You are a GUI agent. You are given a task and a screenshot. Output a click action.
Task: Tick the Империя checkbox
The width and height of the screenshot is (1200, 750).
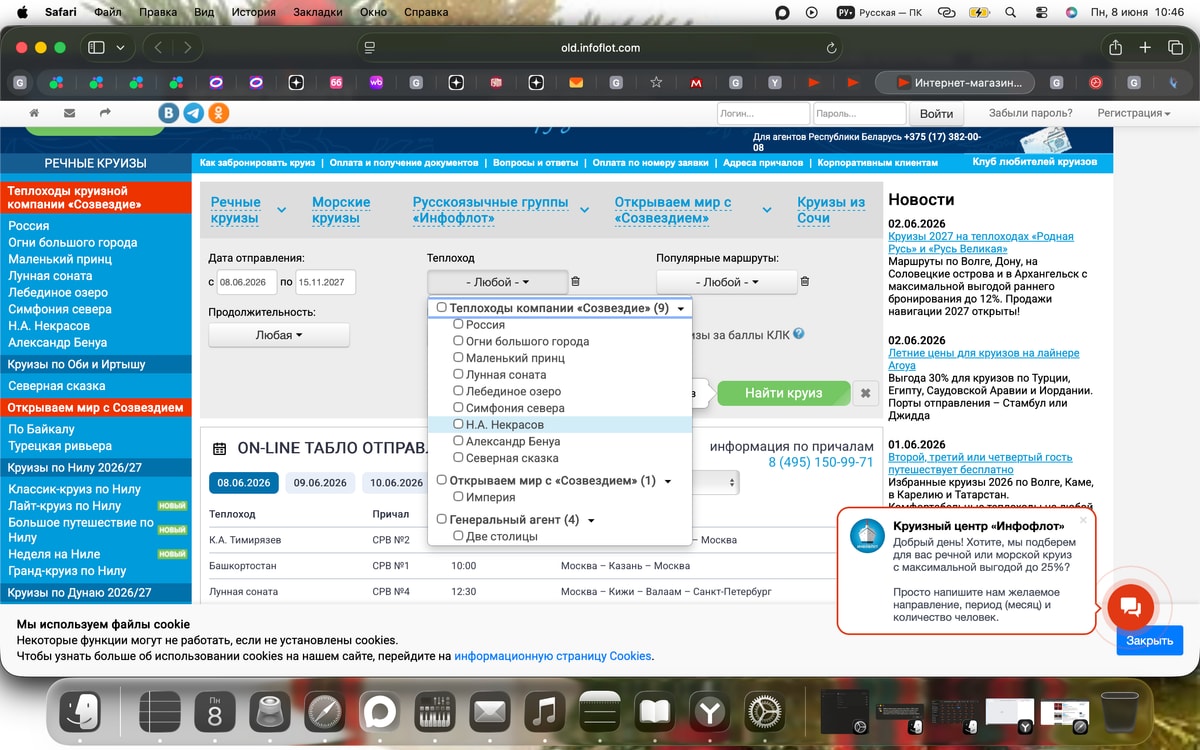point(458,497)
